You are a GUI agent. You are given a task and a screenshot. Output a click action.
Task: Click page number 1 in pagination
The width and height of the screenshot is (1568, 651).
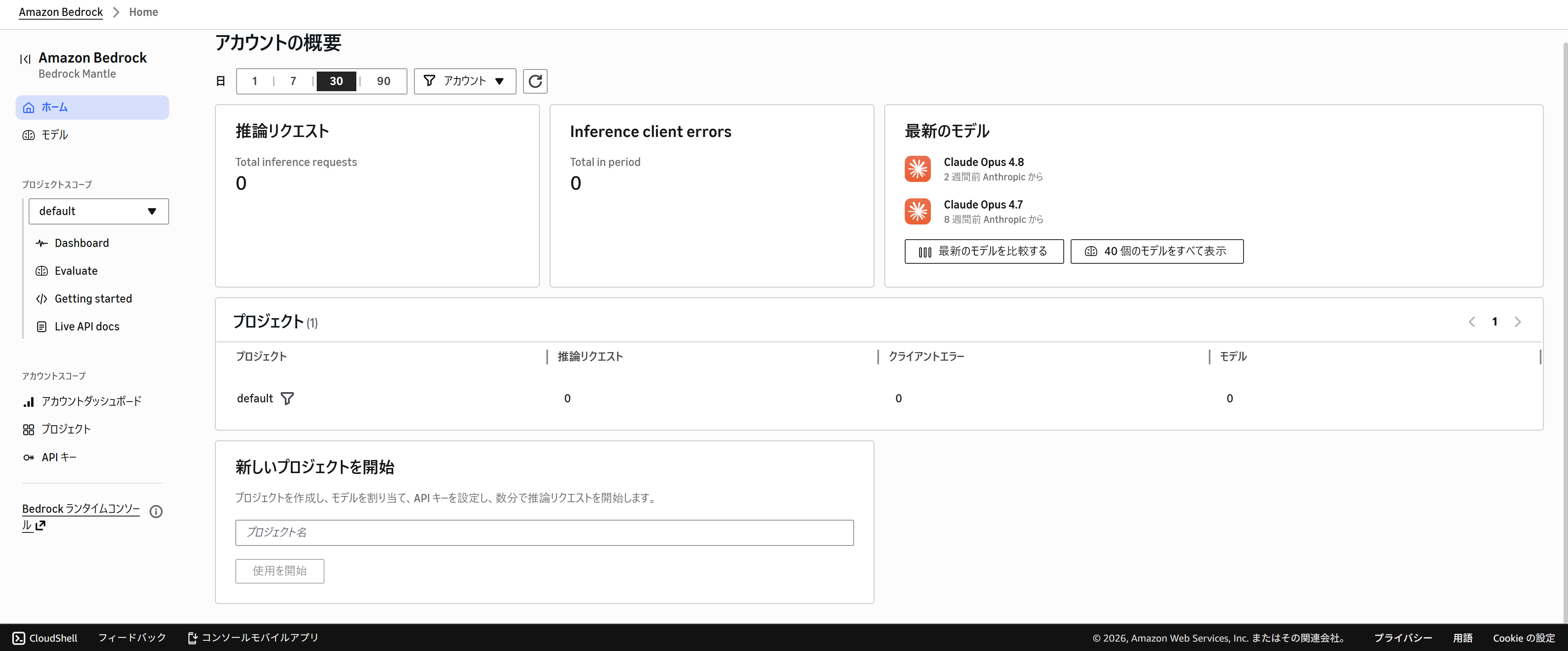coord(1494,322)
